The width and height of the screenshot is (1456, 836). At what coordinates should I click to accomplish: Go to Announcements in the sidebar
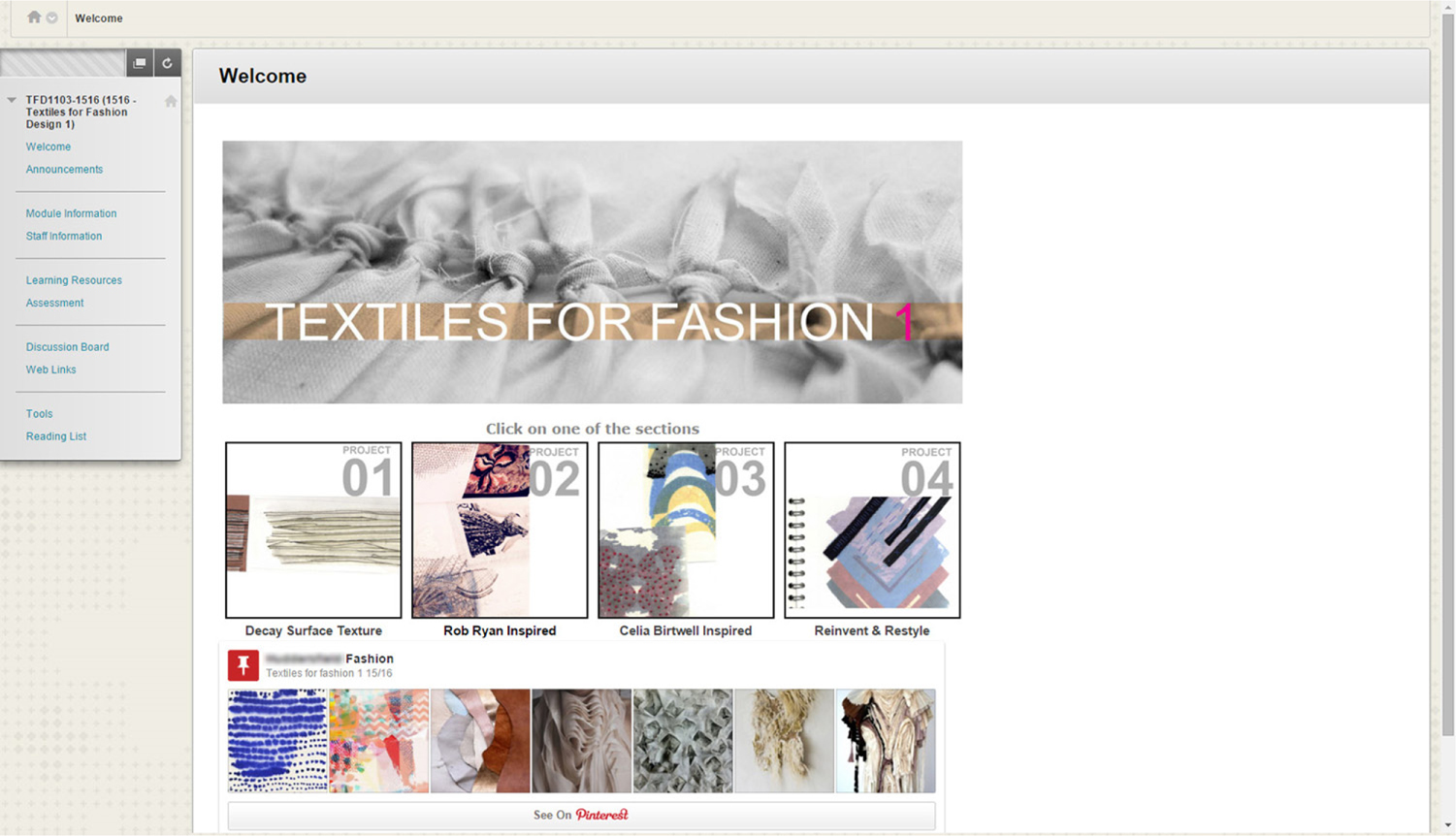(64, 170)
